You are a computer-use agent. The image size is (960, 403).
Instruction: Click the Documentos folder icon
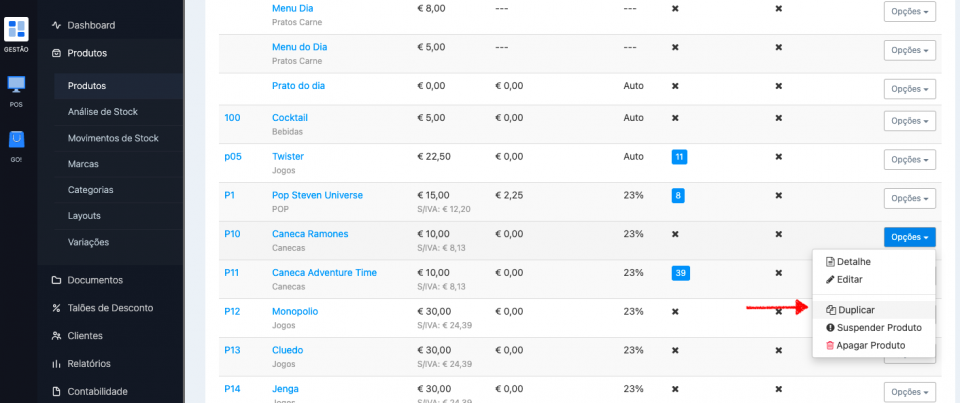57,280
